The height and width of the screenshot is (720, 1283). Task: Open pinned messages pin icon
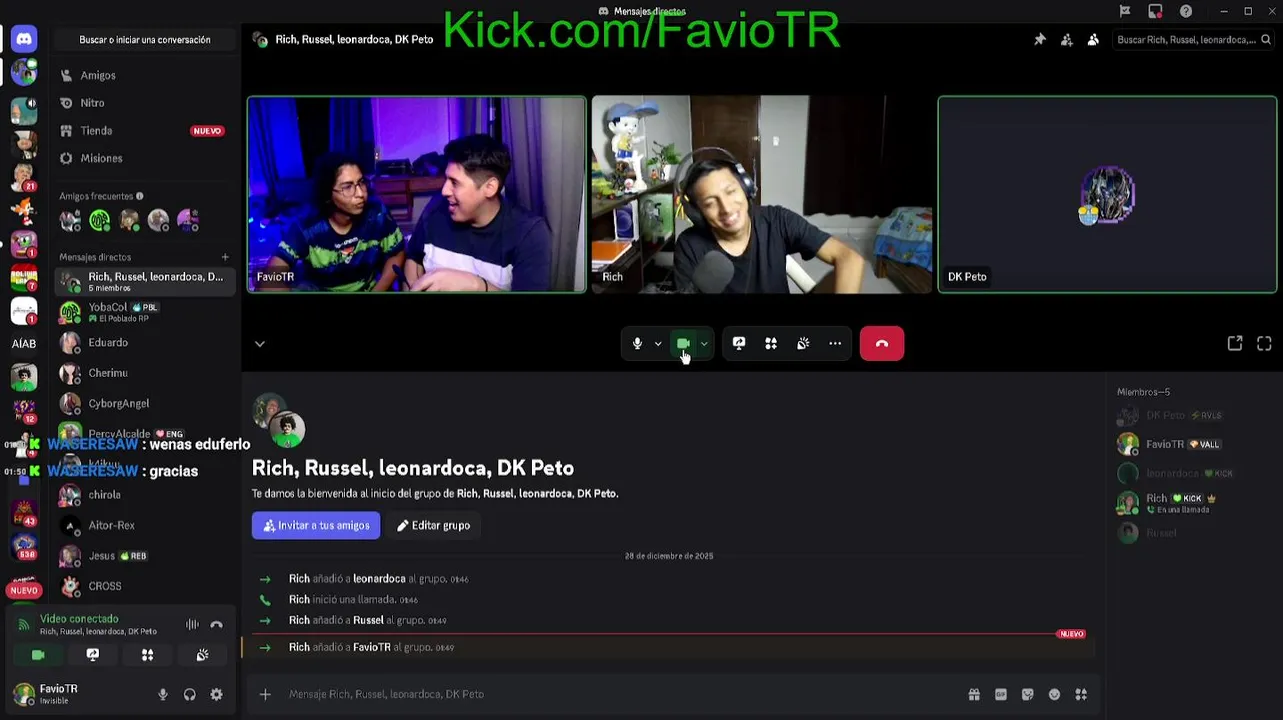point(1040,40)
